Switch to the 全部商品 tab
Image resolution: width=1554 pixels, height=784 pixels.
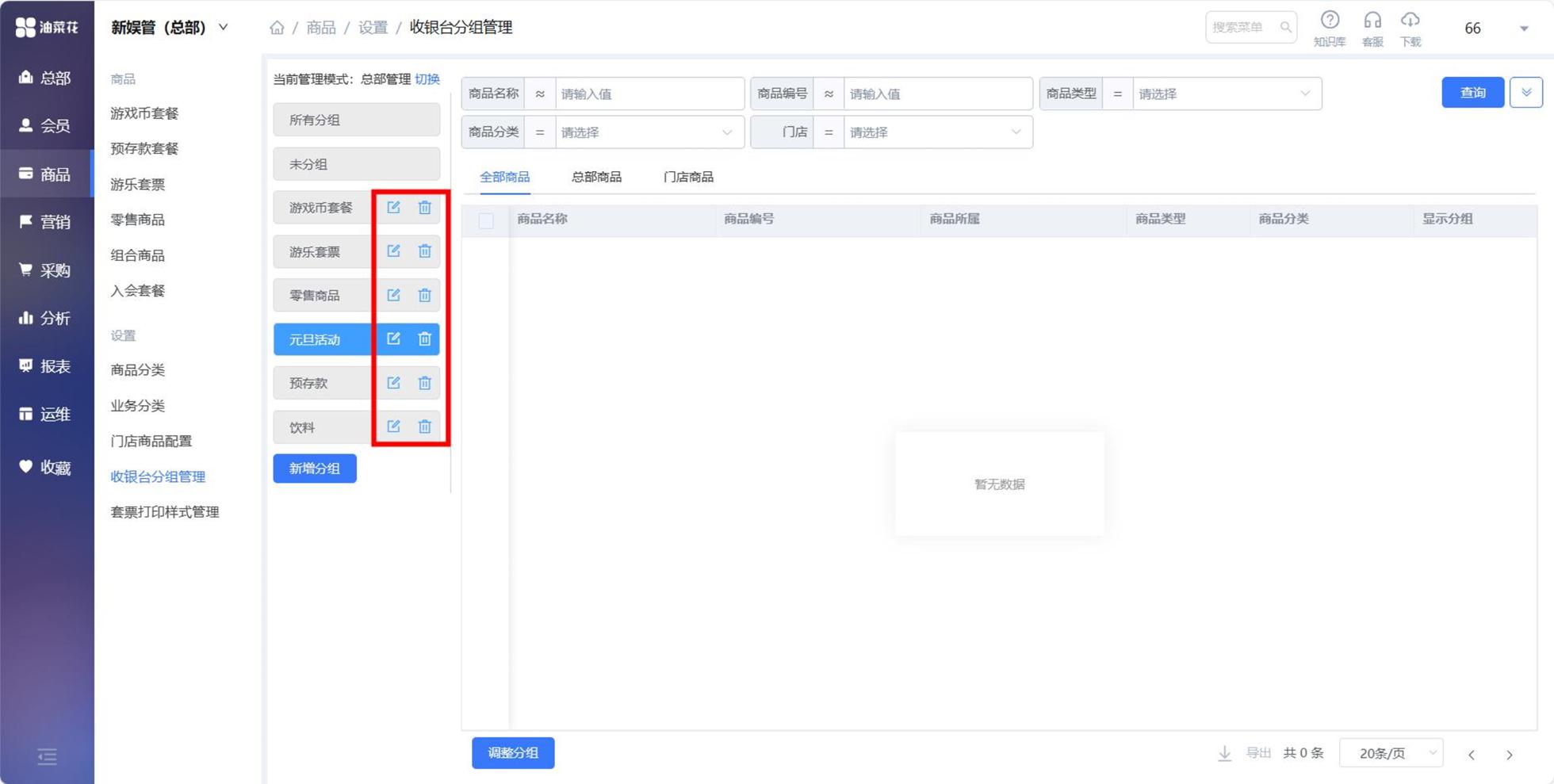tap(504, 177)
